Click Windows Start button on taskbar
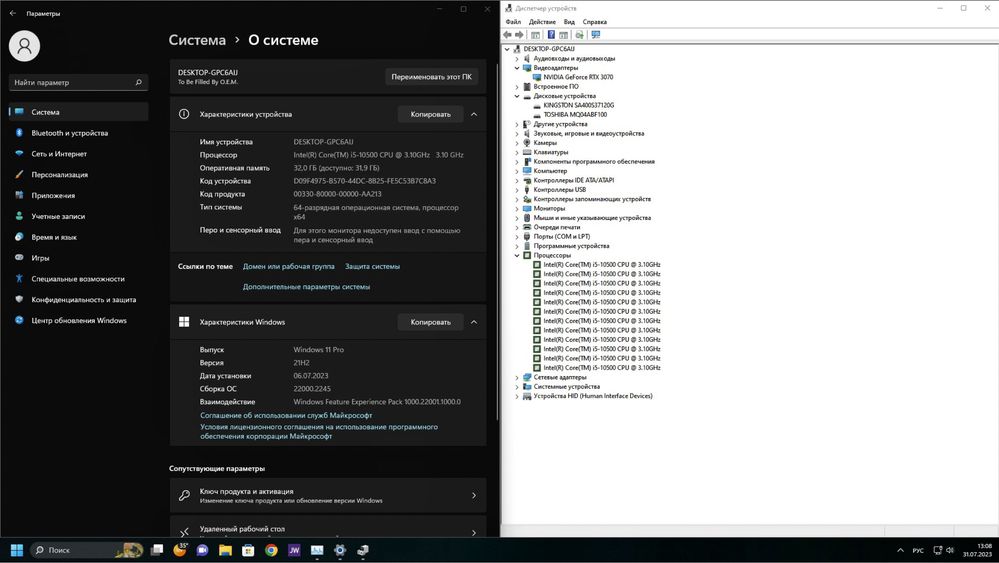 click(x=17, y=550)
